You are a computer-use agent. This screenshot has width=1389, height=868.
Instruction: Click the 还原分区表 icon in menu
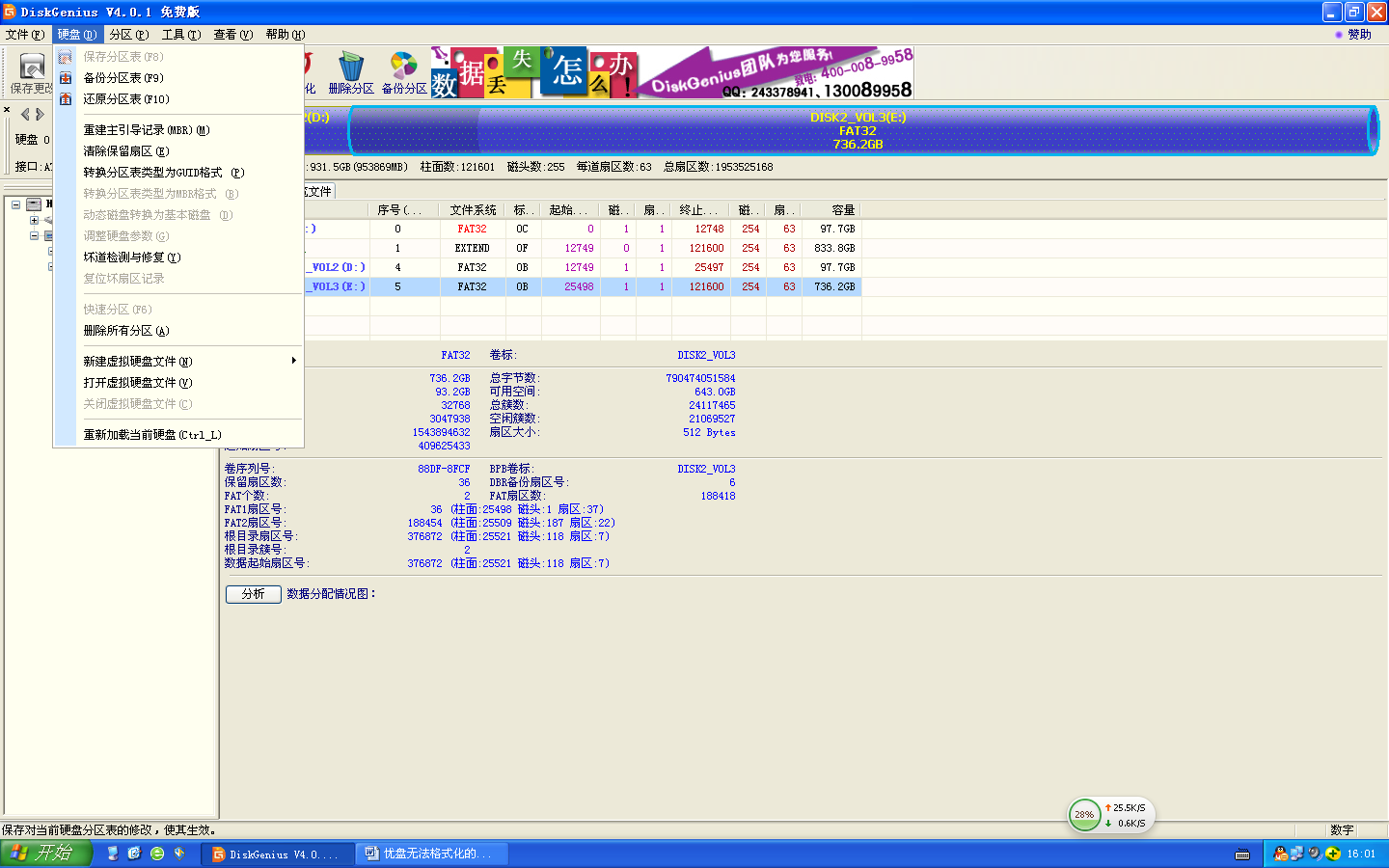point(66,99)
